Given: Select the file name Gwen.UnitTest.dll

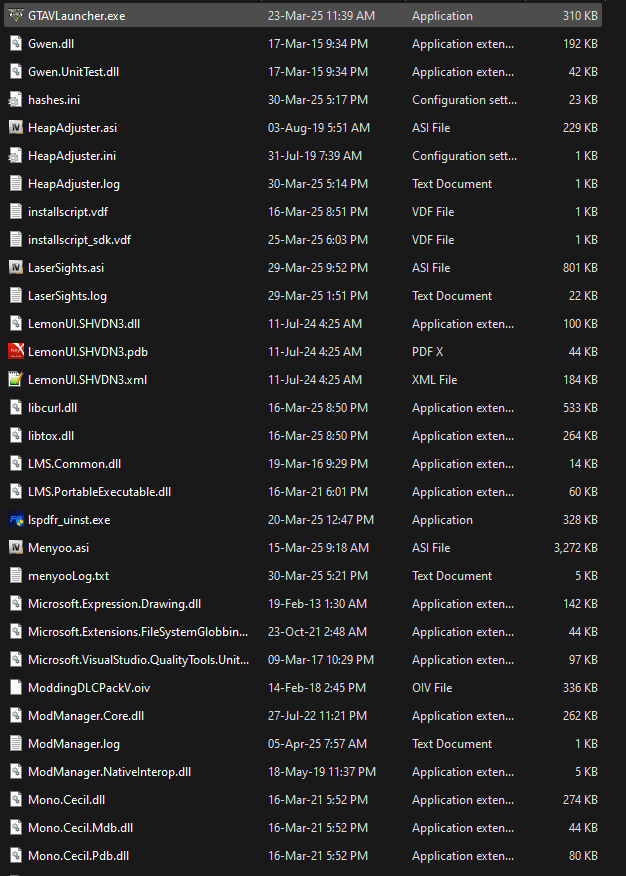Looking at the screenshot, I should pyautogui.click(x=73, y=72).
